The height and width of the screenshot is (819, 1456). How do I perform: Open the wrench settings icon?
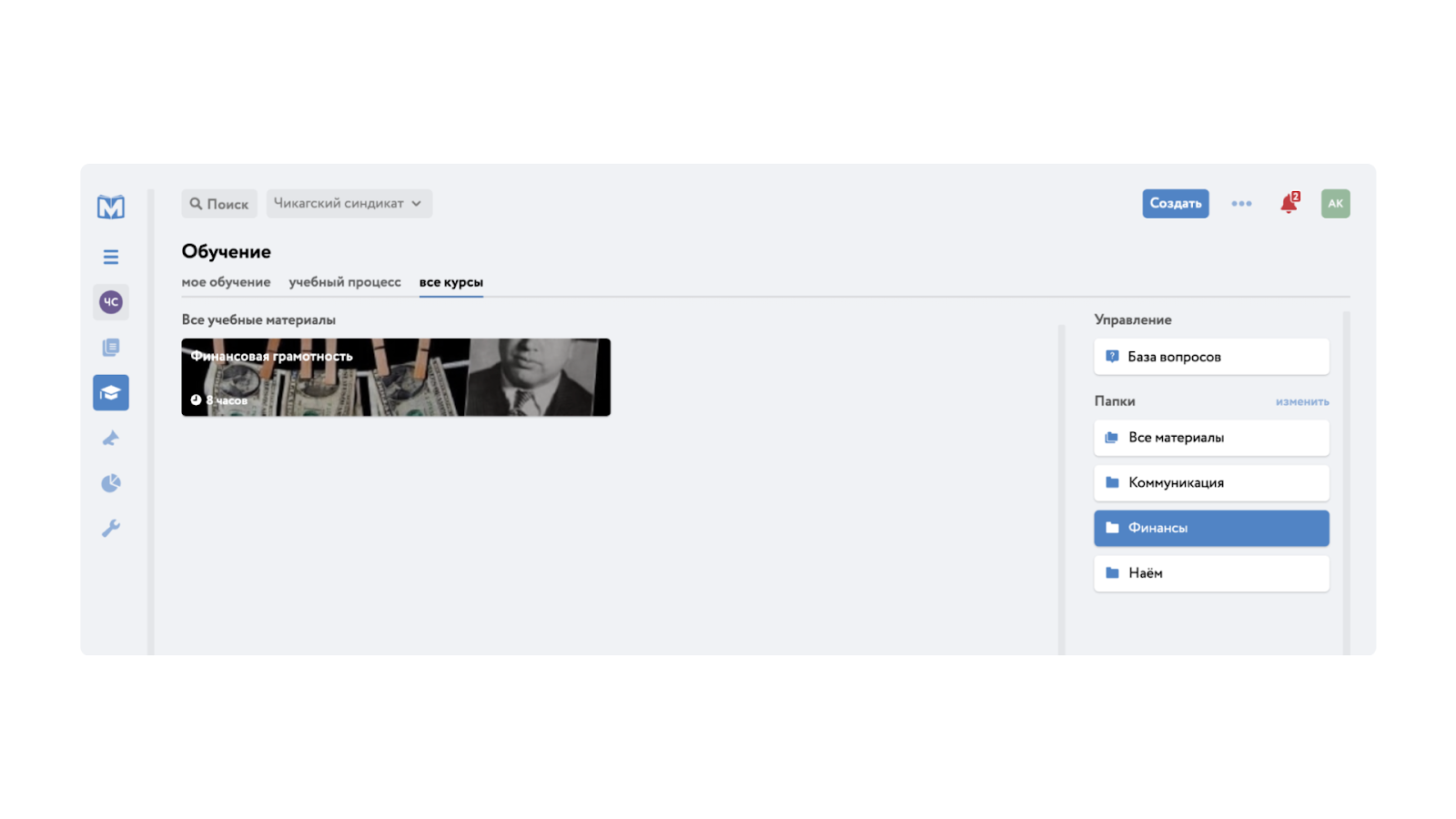(x=111, y=529)
